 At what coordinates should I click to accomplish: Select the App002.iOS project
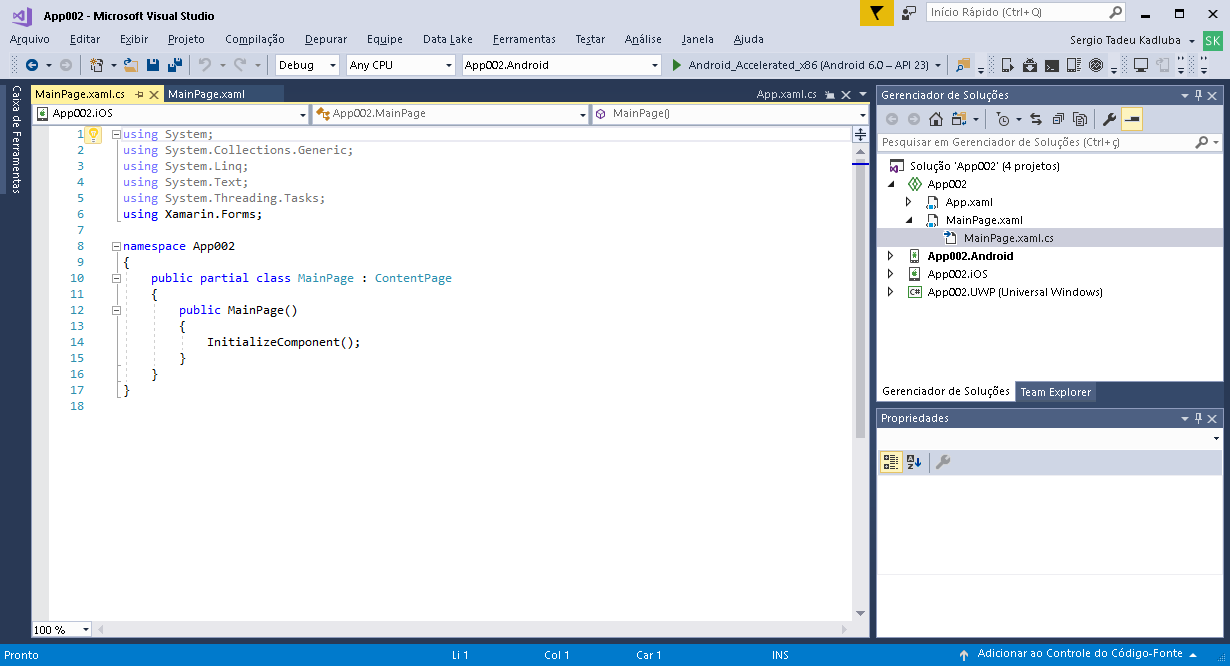click(957, 274)
